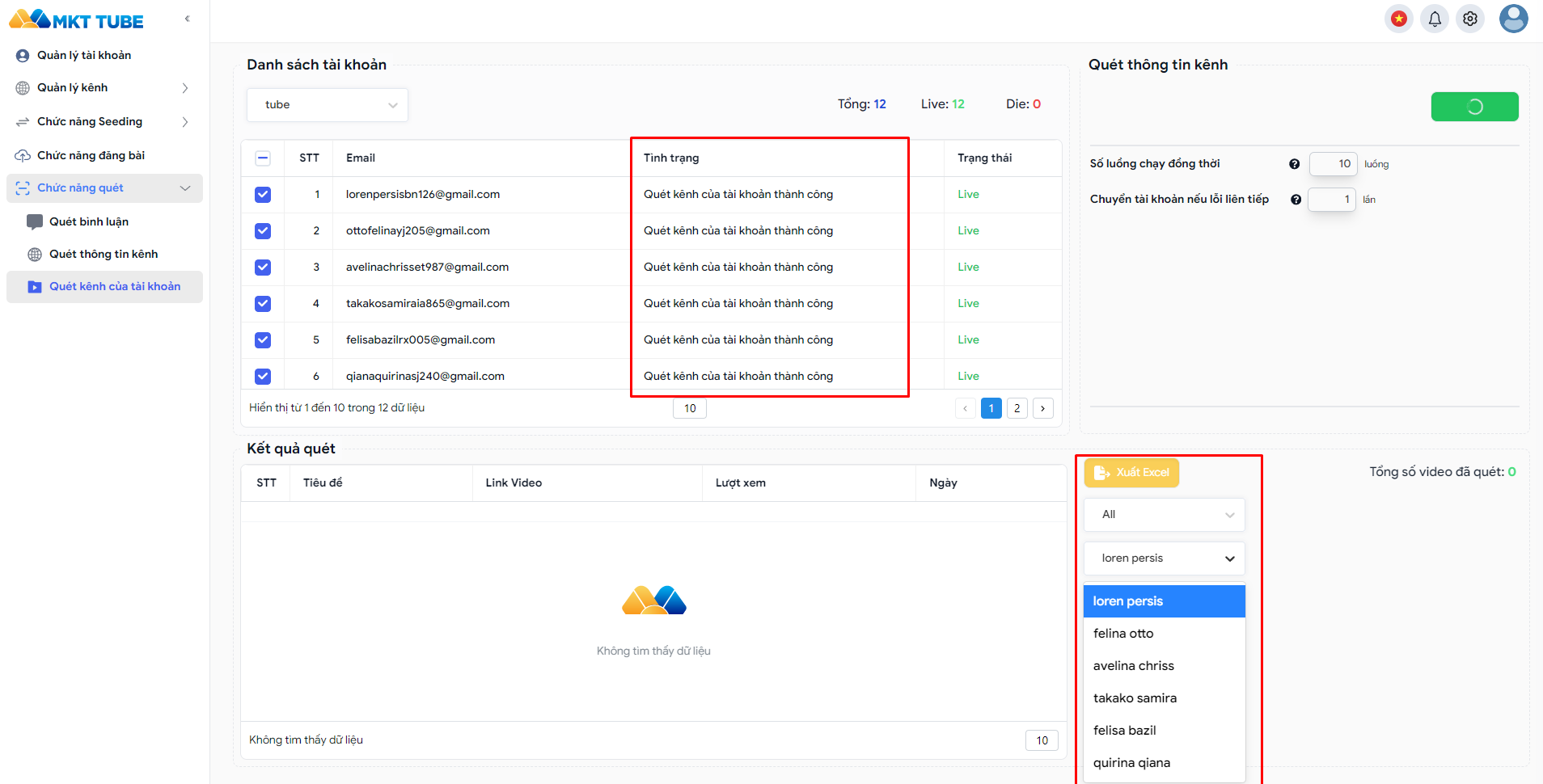
Task: Click page-size box in Kết quả quét footer
Action: pos(1042,741)
